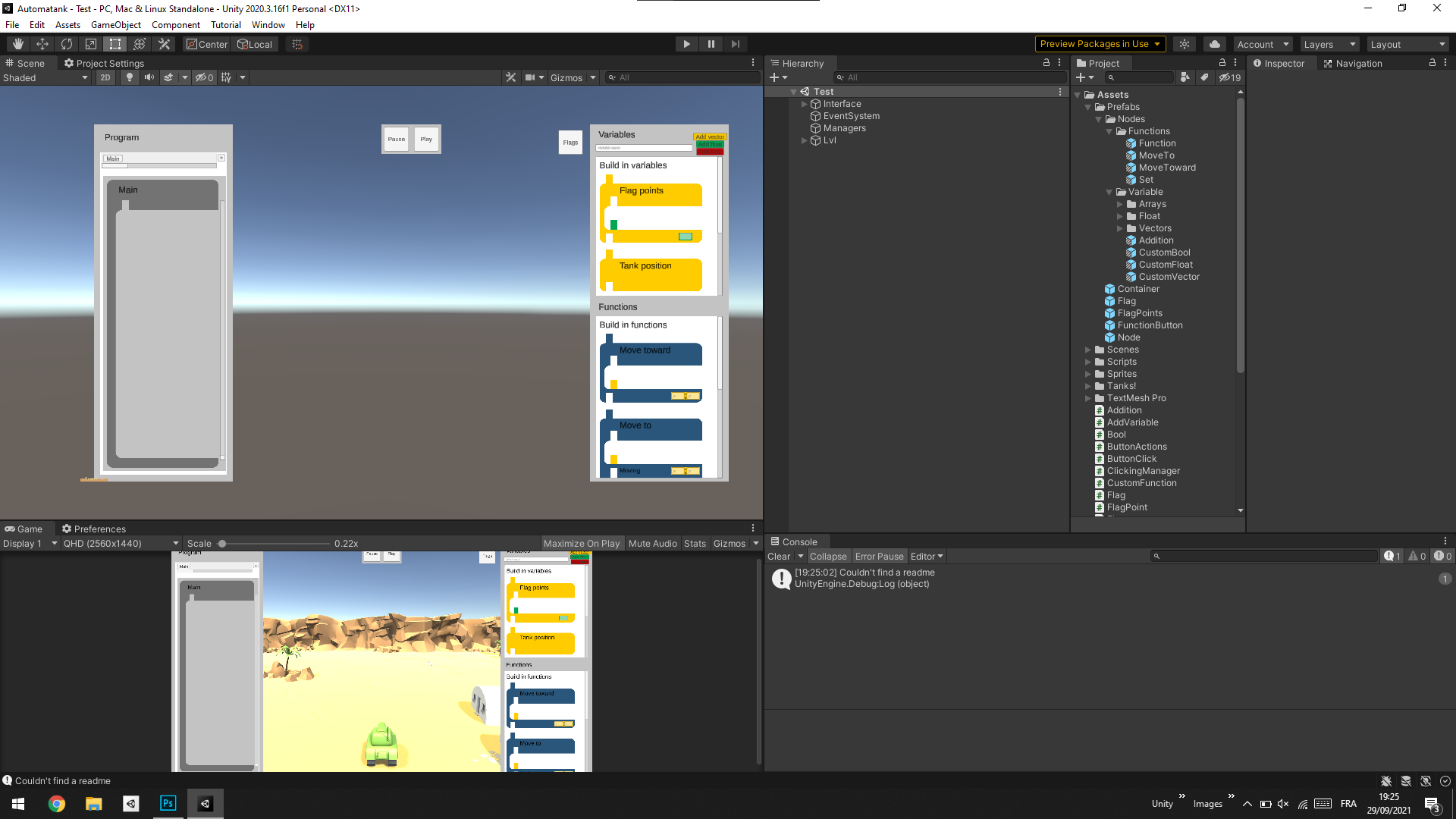This screenshot has width=1456, height=819.
Task: Click the Pause playback button
Action: click(x=711, y=44)
